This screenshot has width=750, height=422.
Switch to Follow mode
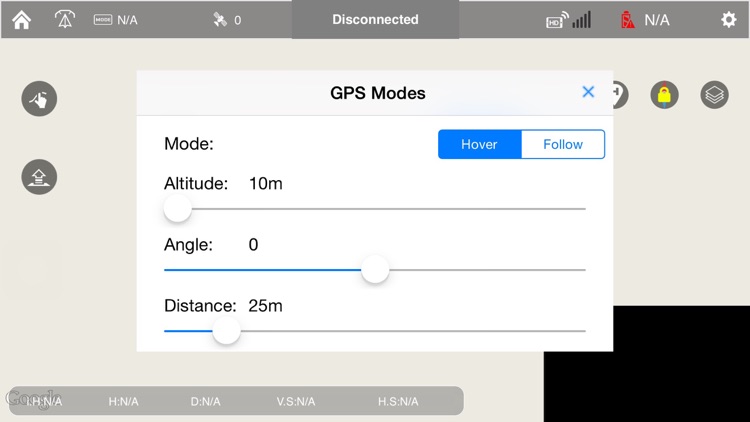563,144
